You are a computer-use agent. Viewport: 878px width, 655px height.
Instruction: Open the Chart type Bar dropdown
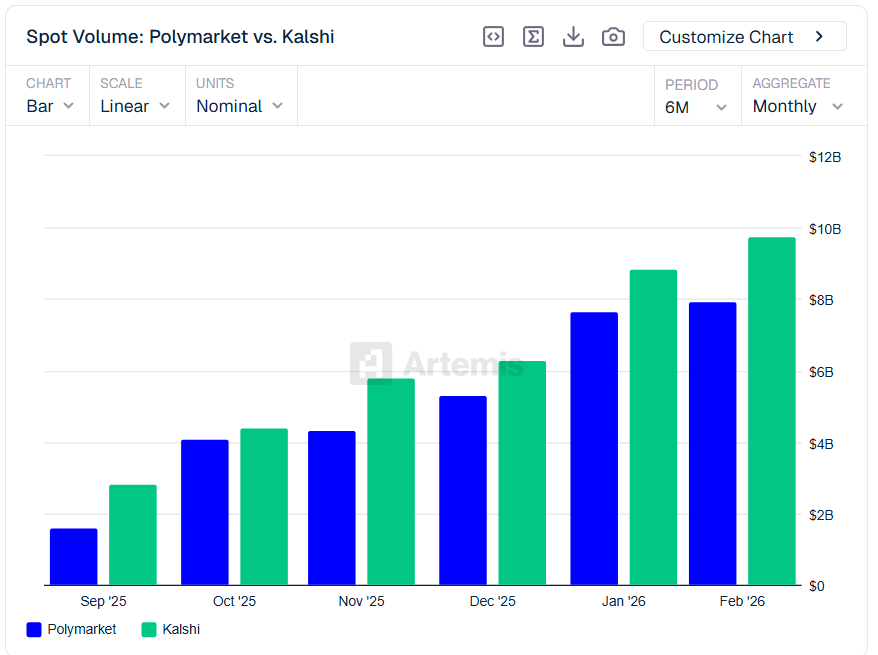50,106
